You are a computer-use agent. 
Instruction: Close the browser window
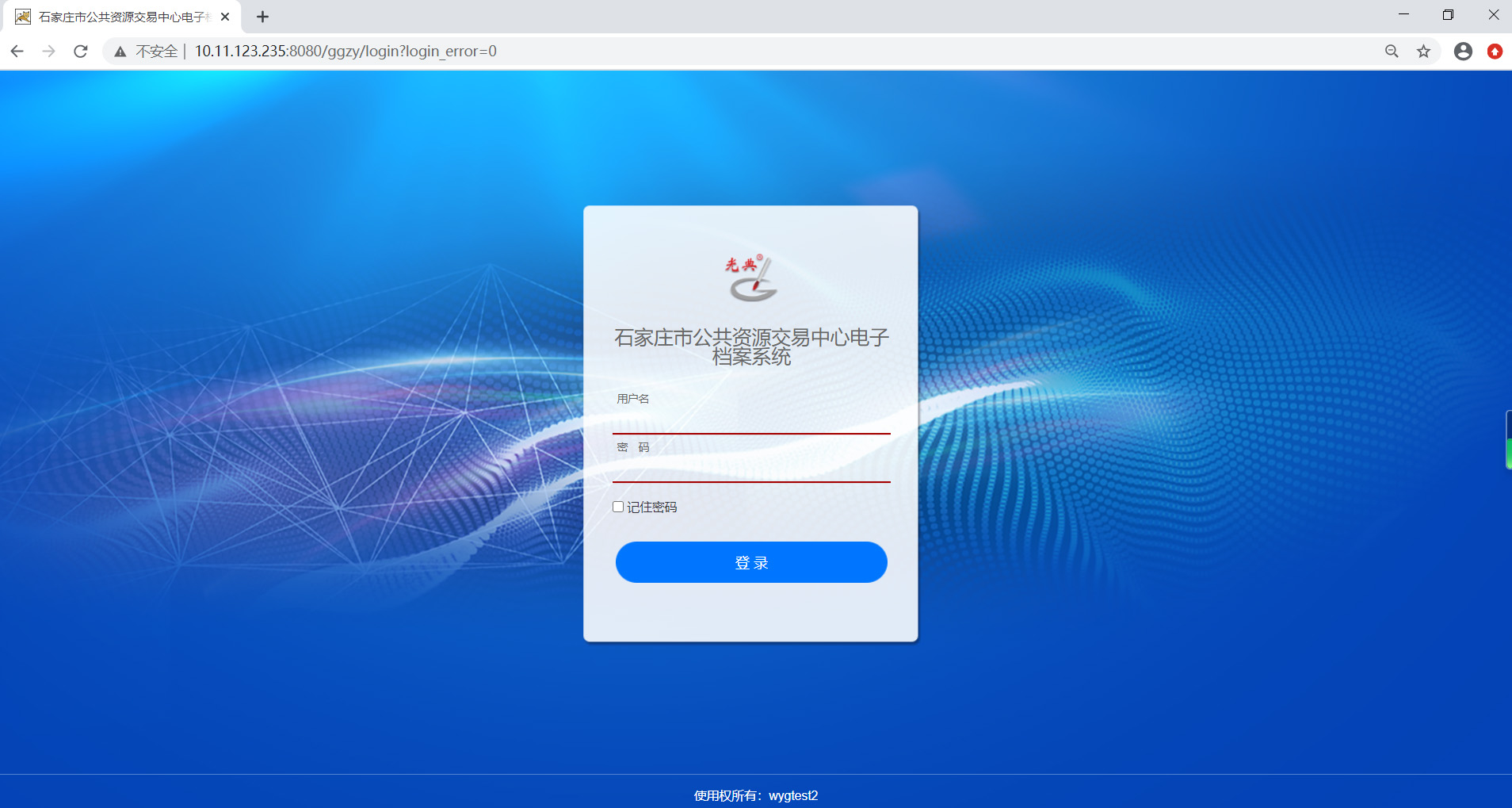1493,14
